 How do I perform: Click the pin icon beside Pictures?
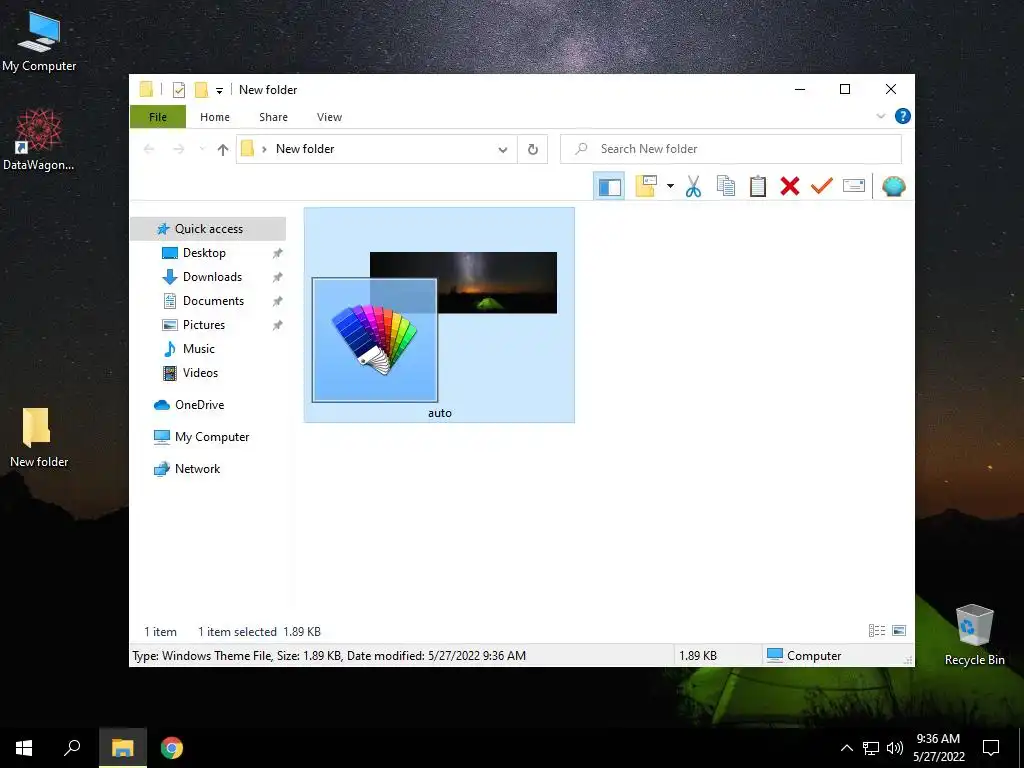click(278, 325)
